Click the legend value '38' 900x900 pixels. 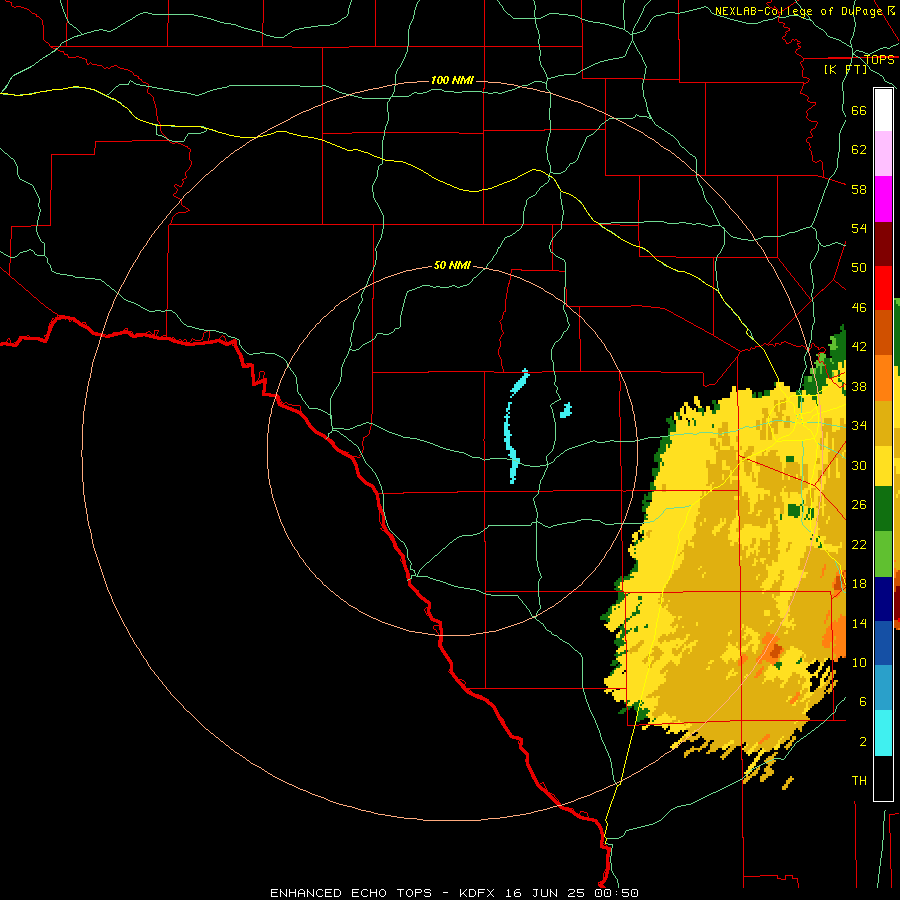point(859,386)
